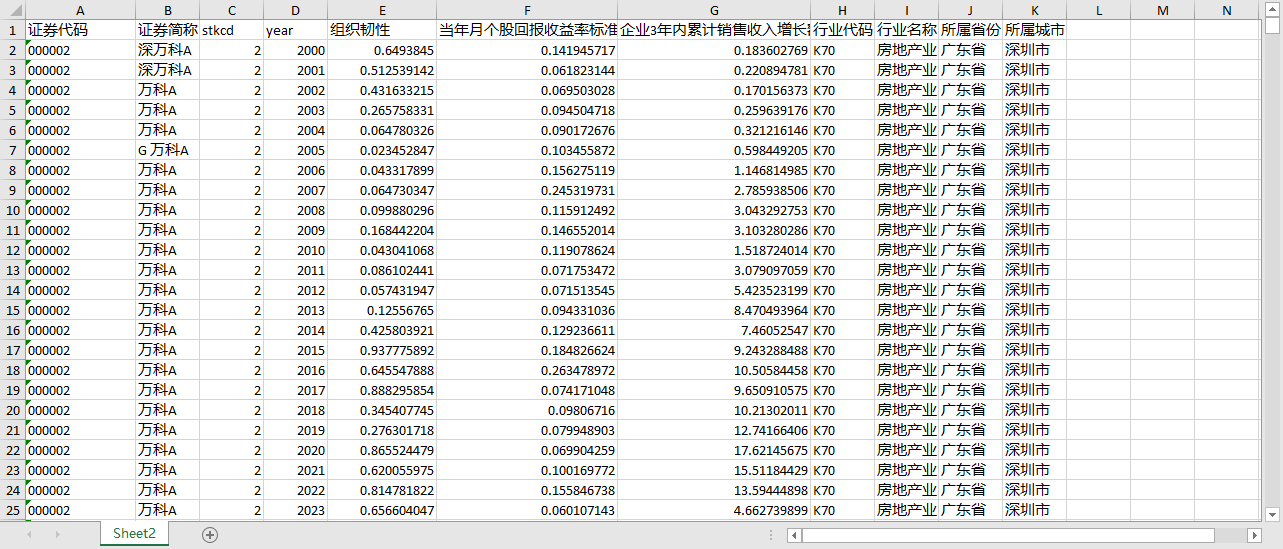
Task: Select row 12 header
Action: click(x=12, y=250)
